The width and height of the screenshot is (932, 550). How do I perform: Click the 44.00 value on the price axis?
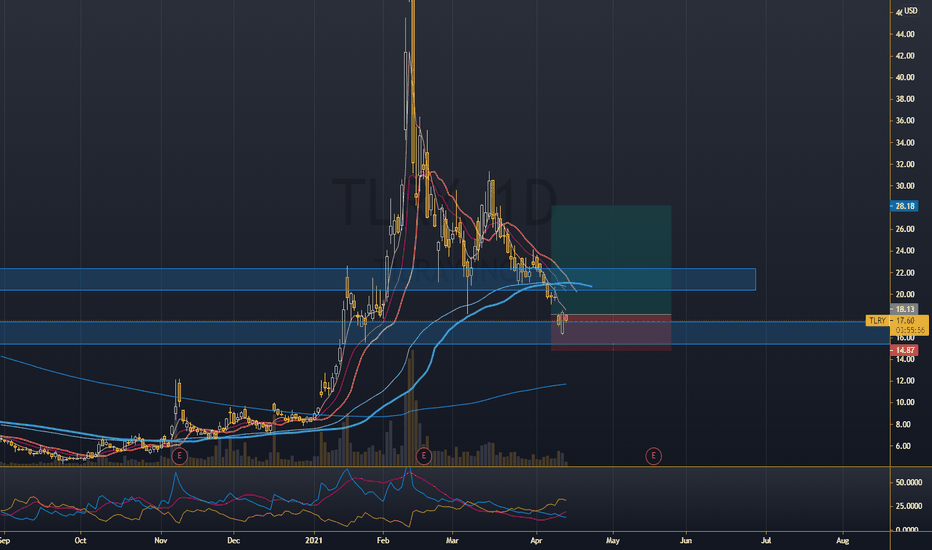pos(905,34)
